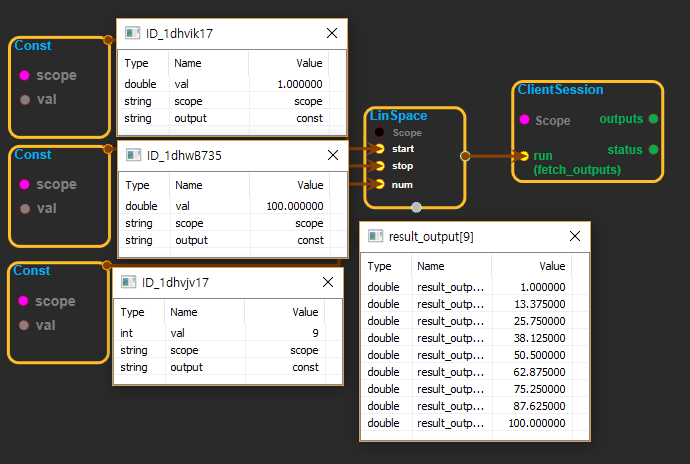The height and width of the screenshot is (464, 690).
Task: Click the gray val port on the middle Const node
Action: click(x=25, y=208)
